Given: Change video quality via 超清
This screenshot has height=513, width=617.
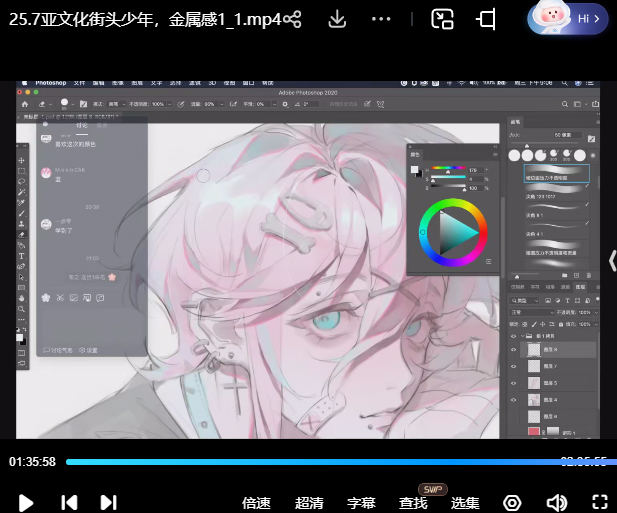Looking at the screenshot, I should pos(309,503).
